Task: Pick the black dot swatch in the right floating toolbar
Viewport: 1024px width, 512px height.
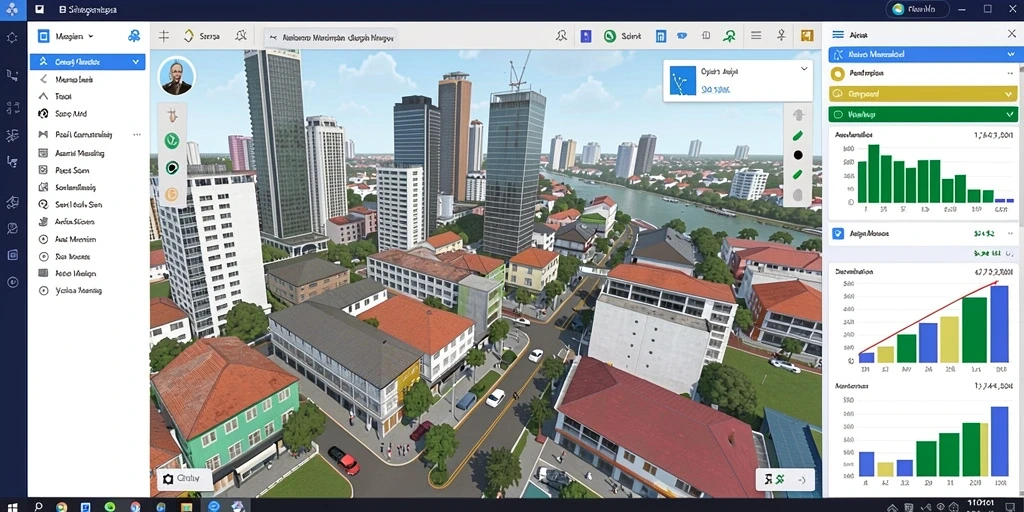Action: [797, 155]
